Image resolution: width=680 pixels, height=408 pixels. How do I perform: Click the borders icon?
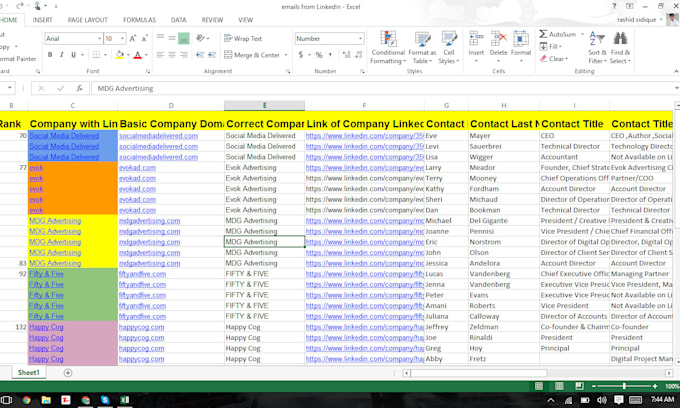click(96, 55)
